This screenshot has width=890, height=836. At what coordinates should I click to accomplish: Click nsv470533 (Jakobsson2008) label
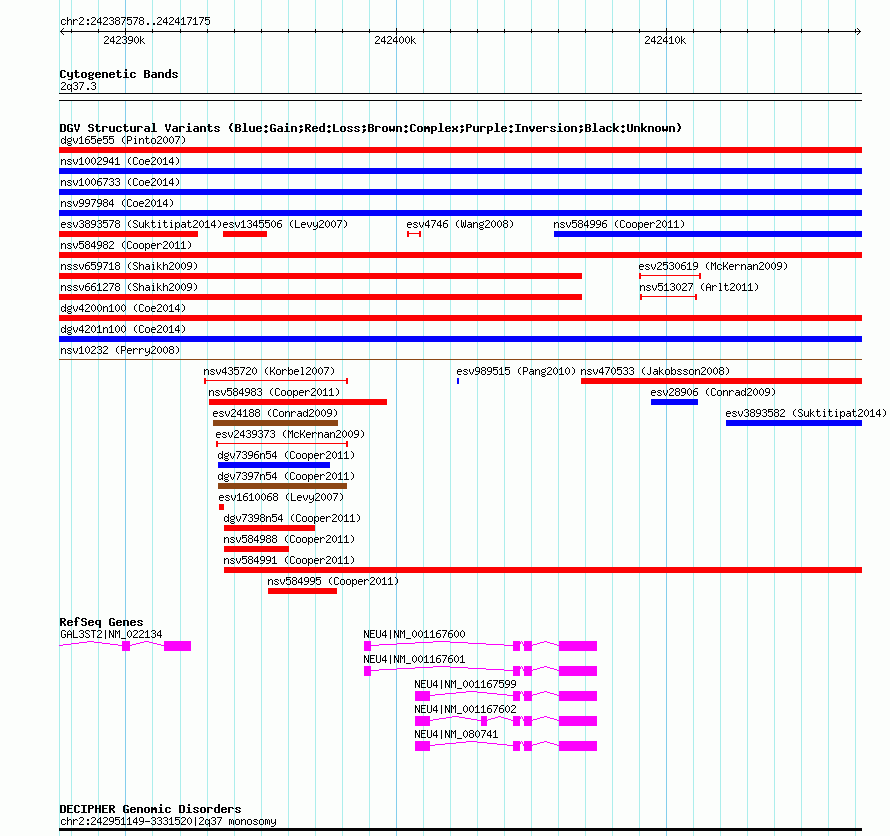[655, 371]
